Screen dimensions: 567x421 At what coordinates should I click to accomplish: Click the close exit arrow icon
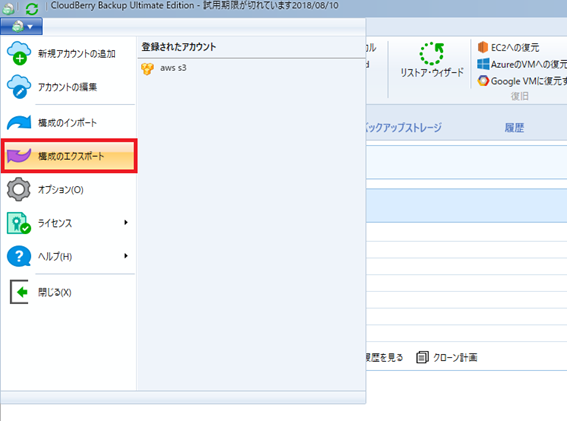click(x=19, y=292)
